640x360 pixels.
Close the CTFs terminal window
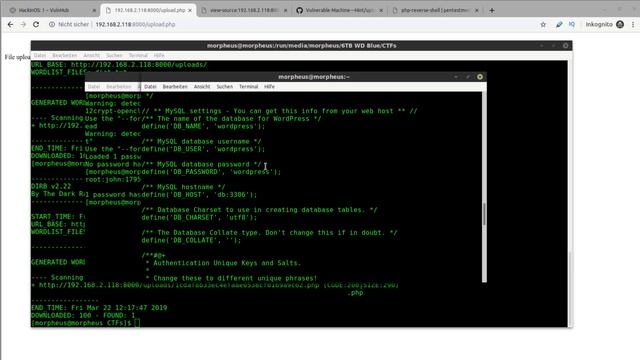(566, 46)
